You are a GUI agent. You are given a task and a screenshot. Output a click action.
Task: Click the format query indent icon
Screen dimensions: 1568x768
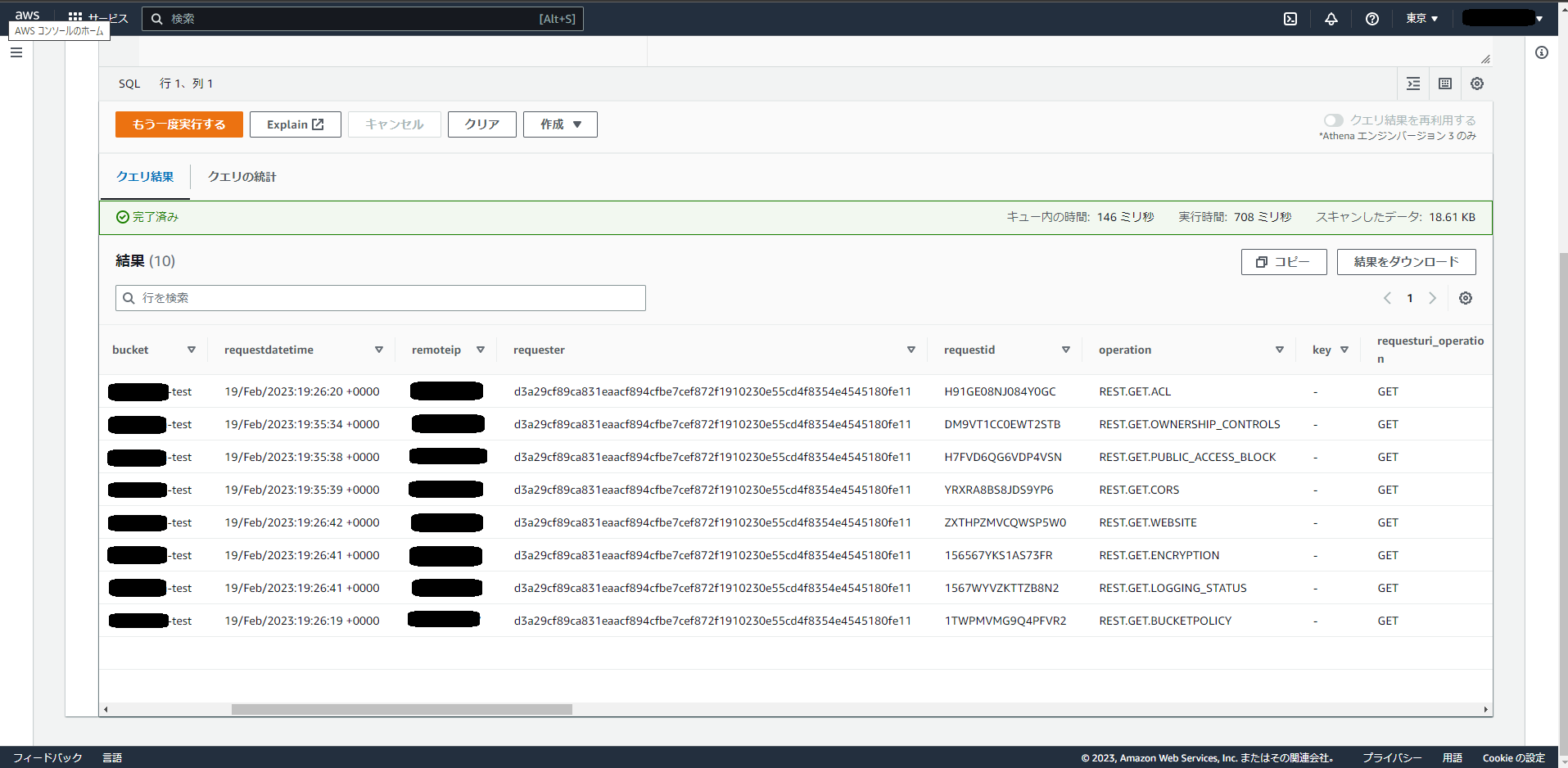tap(1413, 84)
